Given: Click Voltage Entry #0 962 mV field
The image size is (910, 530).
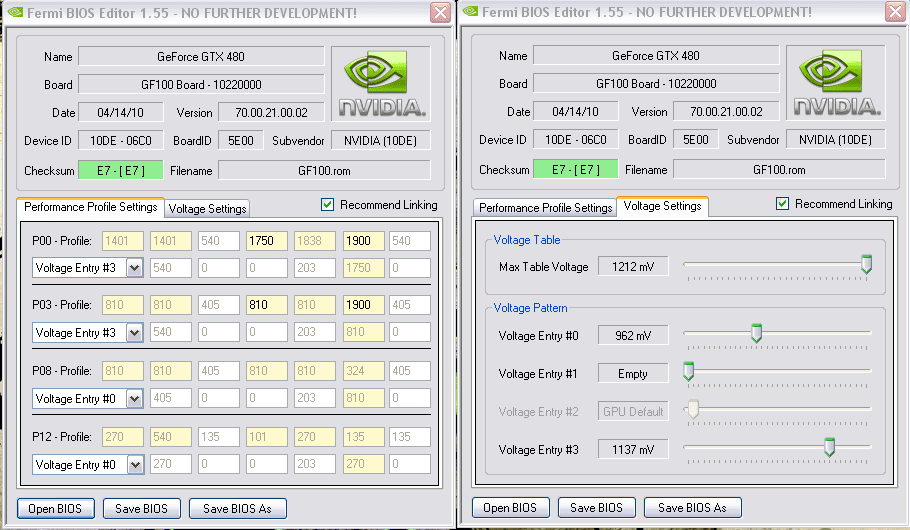Looking at the screenshot, I should [633, 336].
